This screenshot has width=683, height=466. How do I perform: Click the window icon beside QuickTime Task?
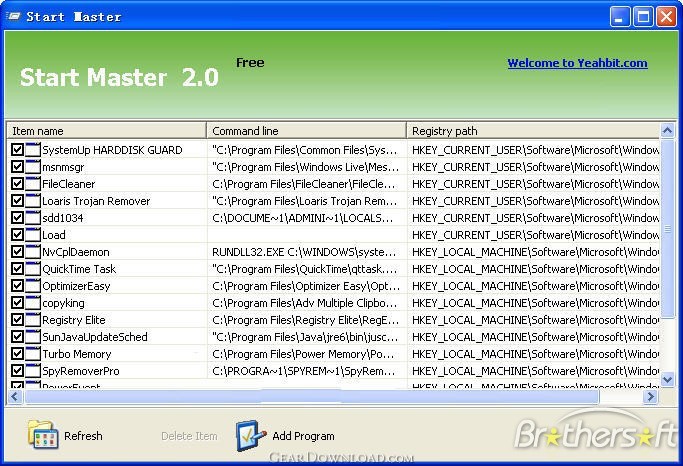pos(33,269)
